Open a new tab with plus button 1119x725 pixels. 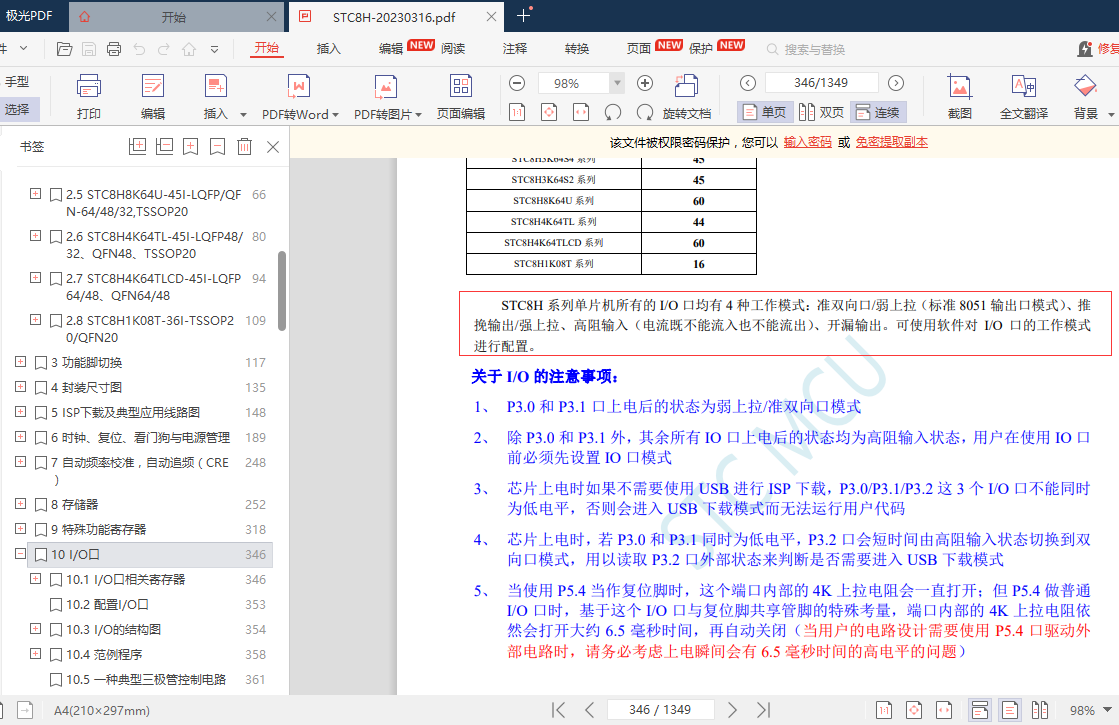pos(523,16)
